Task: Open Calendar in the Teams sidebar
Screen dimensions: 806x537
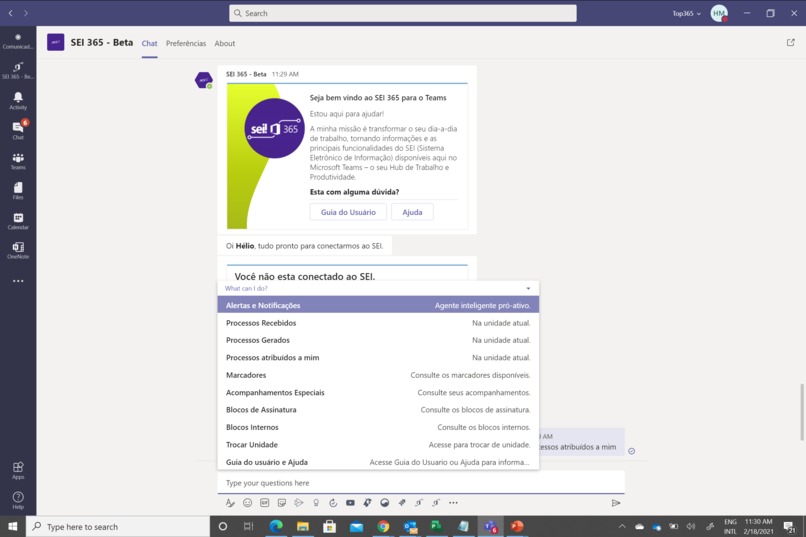Action: (x=18, y=221)
